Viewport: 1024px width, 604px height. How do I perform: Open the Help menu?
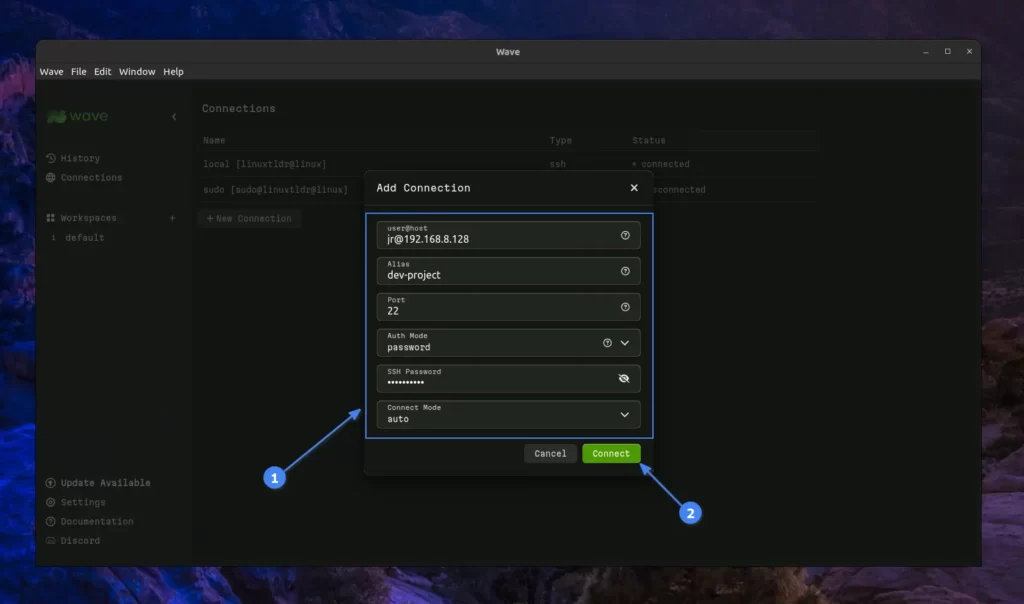click(174, 72)
